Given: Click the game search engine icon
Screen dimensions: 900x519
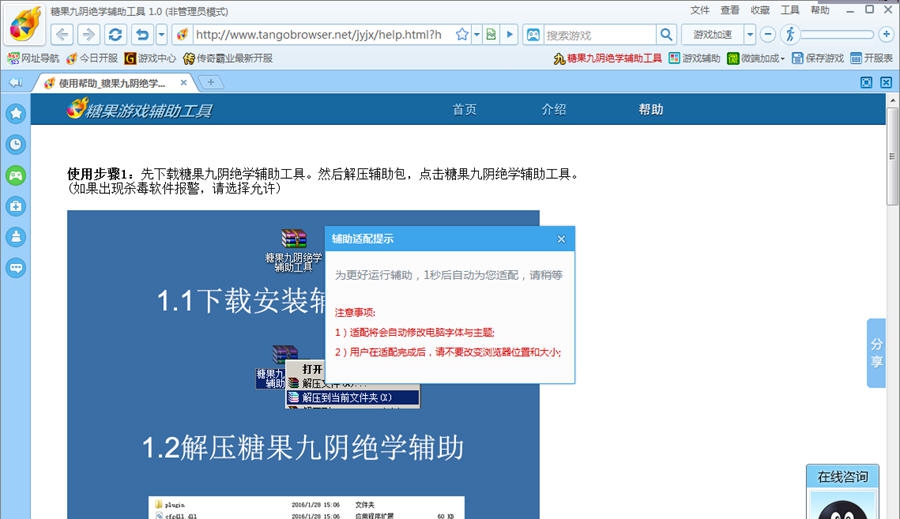Looking at the screenshot, I should pos(533,34).
